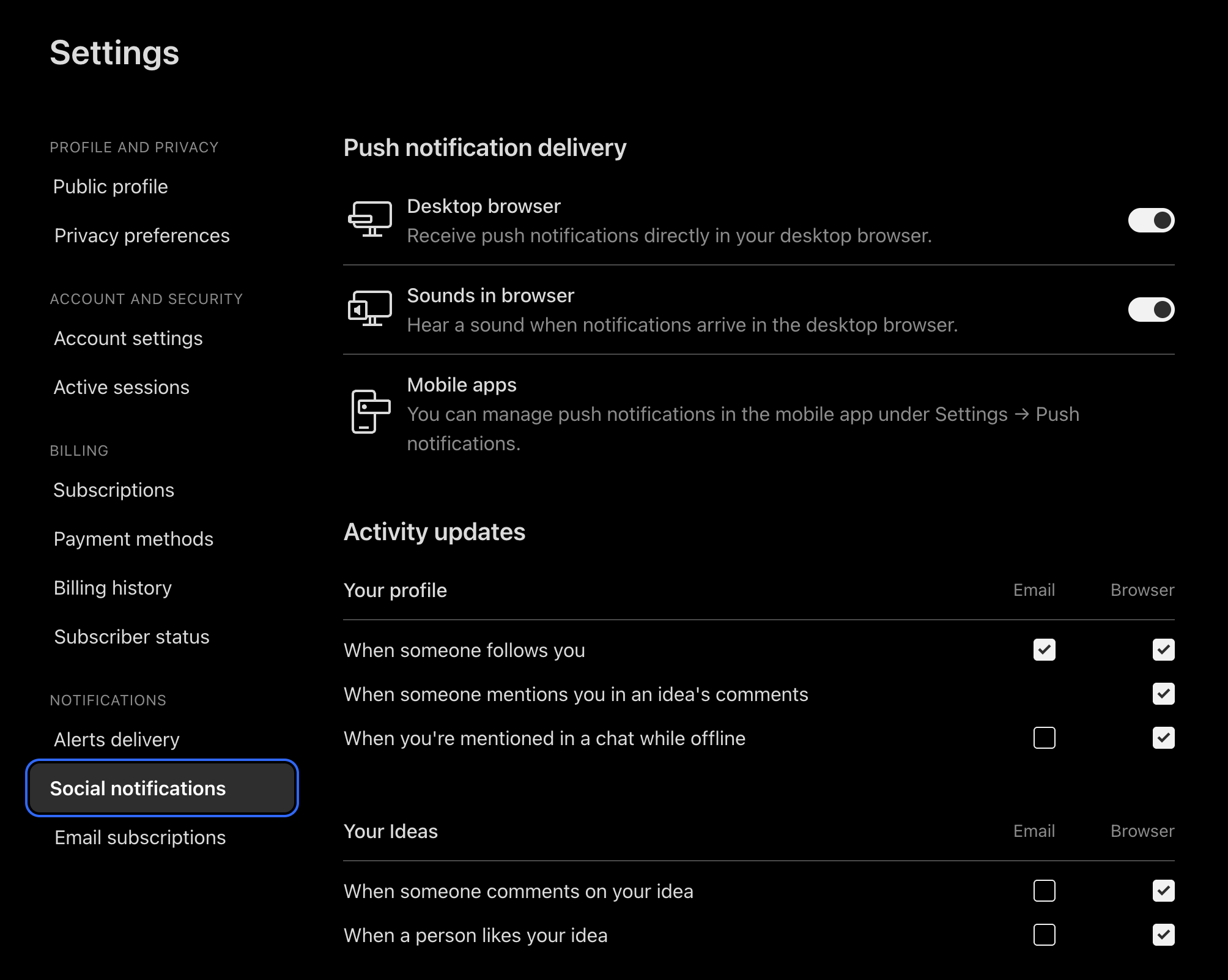Viewport: 1228px width, 980px height.
Task: Select Email subscriptions in sidebar
Action: click(140, 837)
